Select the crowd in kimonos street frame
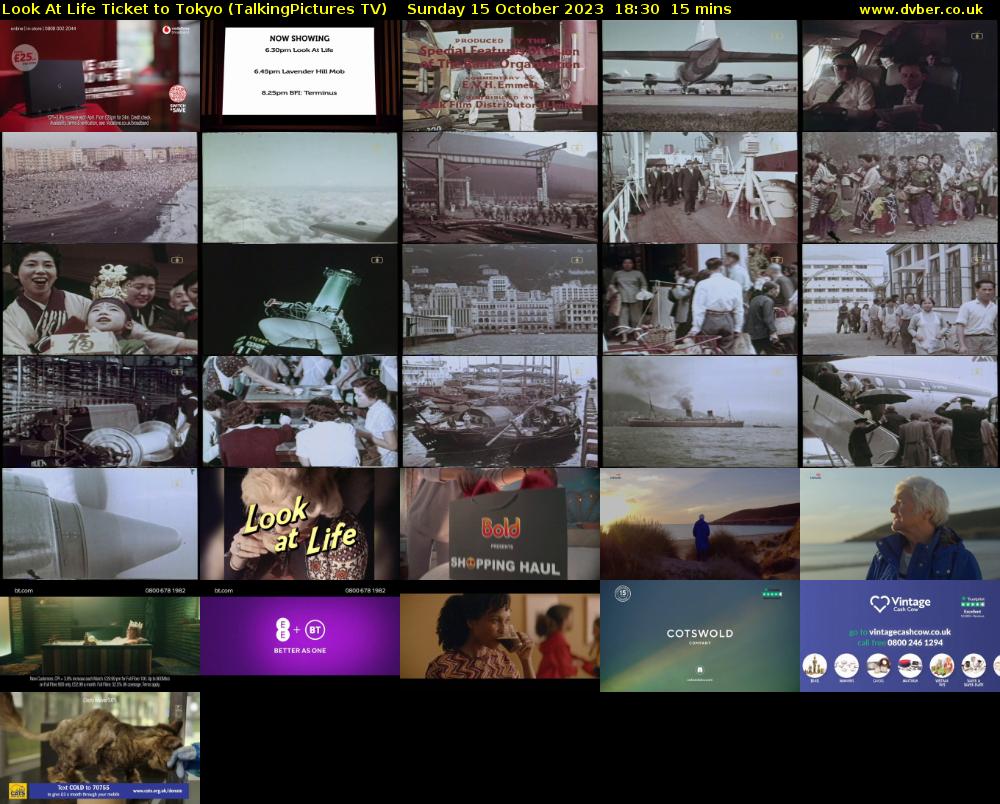The height and width of the screenshot is (804, 1000). (900, 187)
